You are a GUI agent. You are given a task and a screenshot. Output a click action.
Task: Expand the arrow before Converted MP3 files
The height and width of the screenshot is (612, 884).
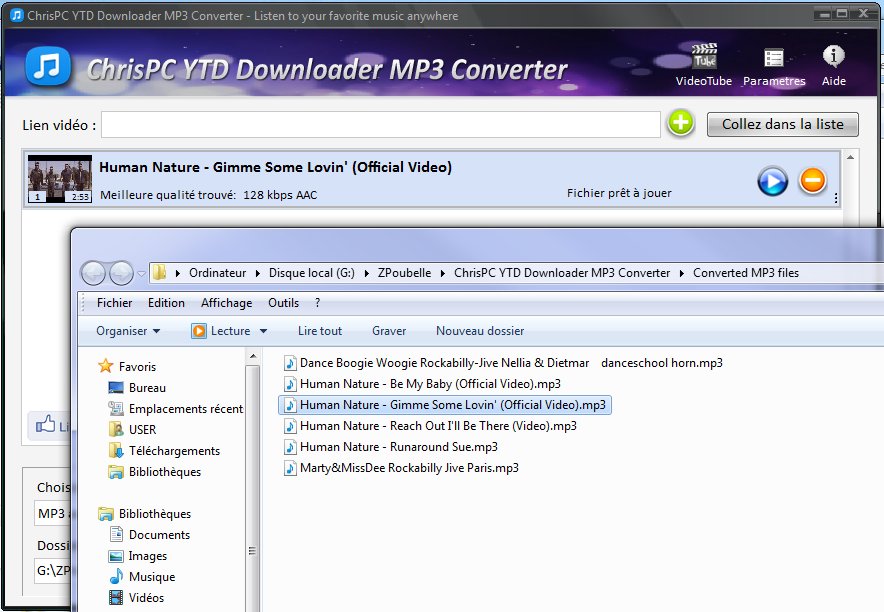tap(682, 273)
